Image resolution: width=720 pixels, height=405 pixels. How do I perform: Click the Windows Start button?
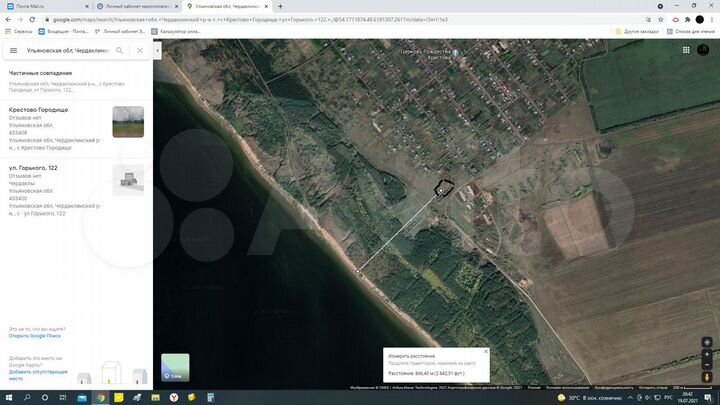click(x=8, y=397)
